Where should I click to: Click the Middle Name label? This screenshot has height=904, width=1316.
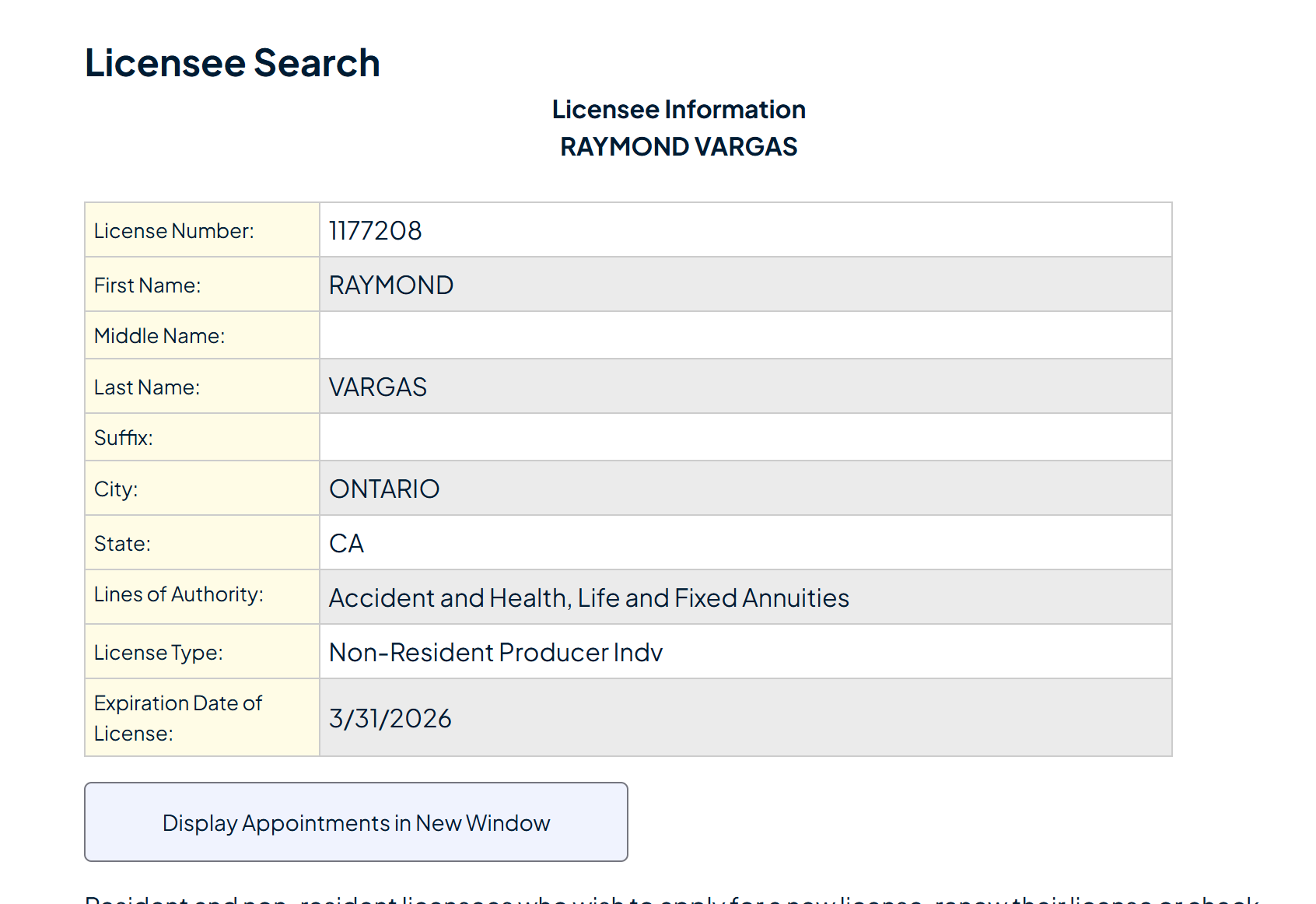click(x=159, y=336)
